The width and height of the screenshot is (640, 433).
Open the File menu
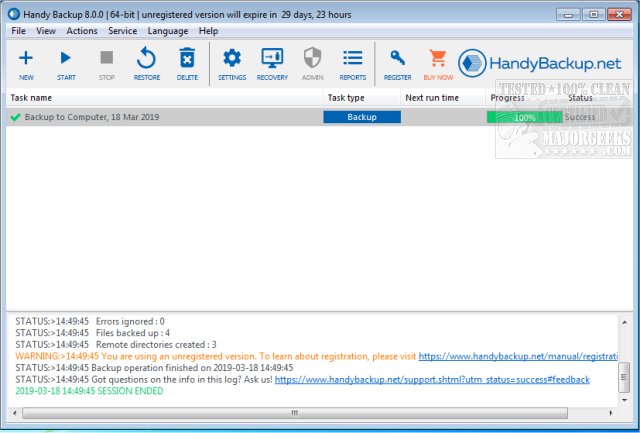18,31
